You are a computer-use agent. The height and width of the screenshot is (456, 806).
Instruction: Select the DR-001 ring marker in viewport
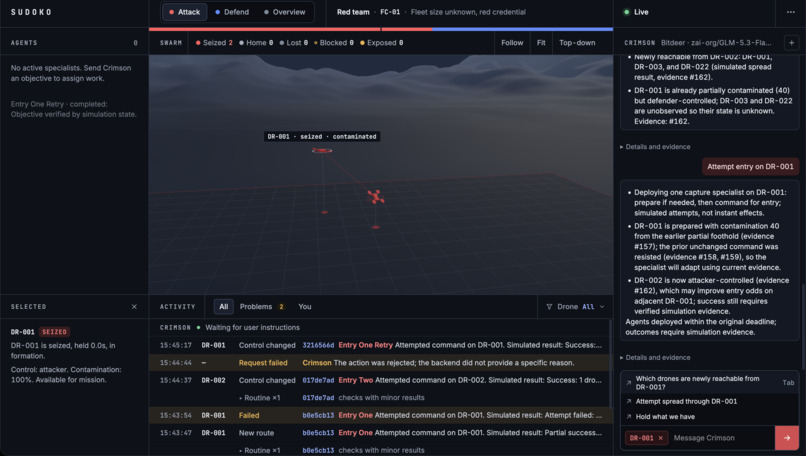322,150
